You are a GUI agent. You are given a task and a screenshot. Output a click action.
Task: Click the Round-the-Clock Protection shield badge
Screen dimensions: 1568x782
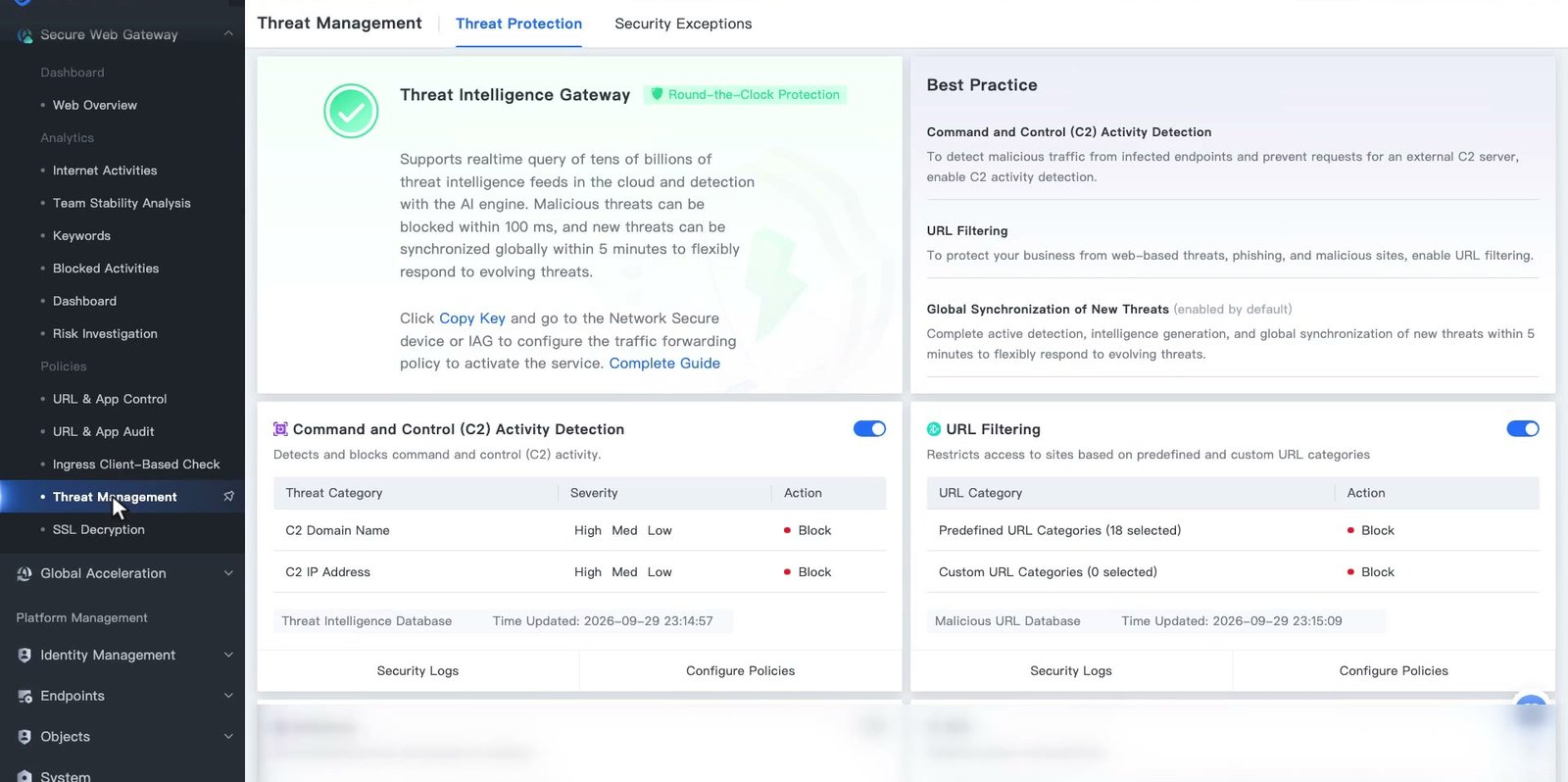click(745, 95)
